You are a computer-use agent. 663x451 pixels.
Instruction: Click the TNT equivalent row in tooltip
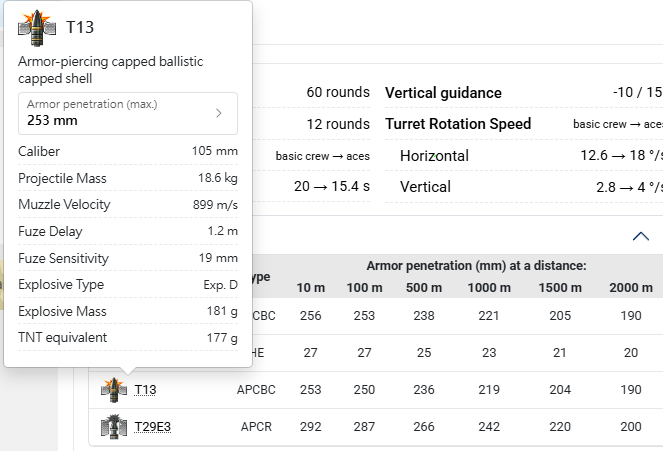coord(128,338)
